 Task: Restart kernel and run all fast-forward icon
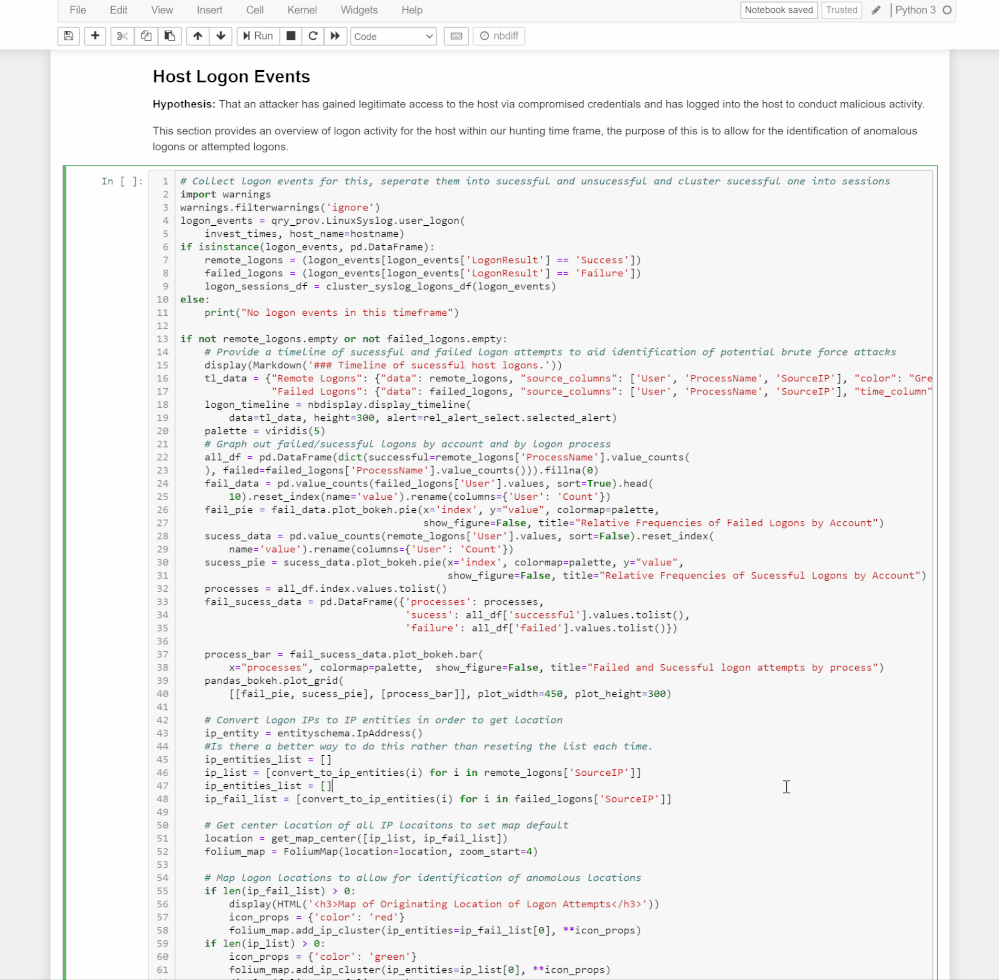click(335, 36)
